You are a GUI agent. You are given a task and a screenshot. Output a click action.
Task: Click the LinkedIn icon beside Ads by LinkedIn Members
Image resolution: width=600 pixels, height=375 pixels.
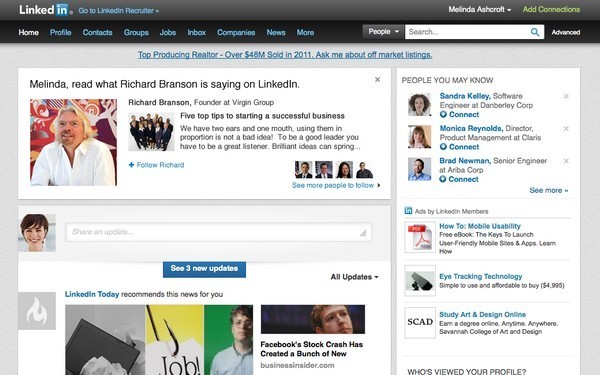click(x=408, y=210)
